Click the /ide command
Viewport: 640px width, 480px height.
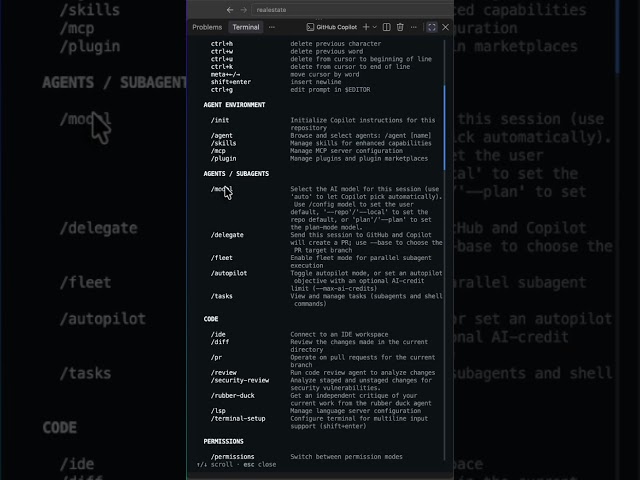pyautogui.click(x=218, y=335)
